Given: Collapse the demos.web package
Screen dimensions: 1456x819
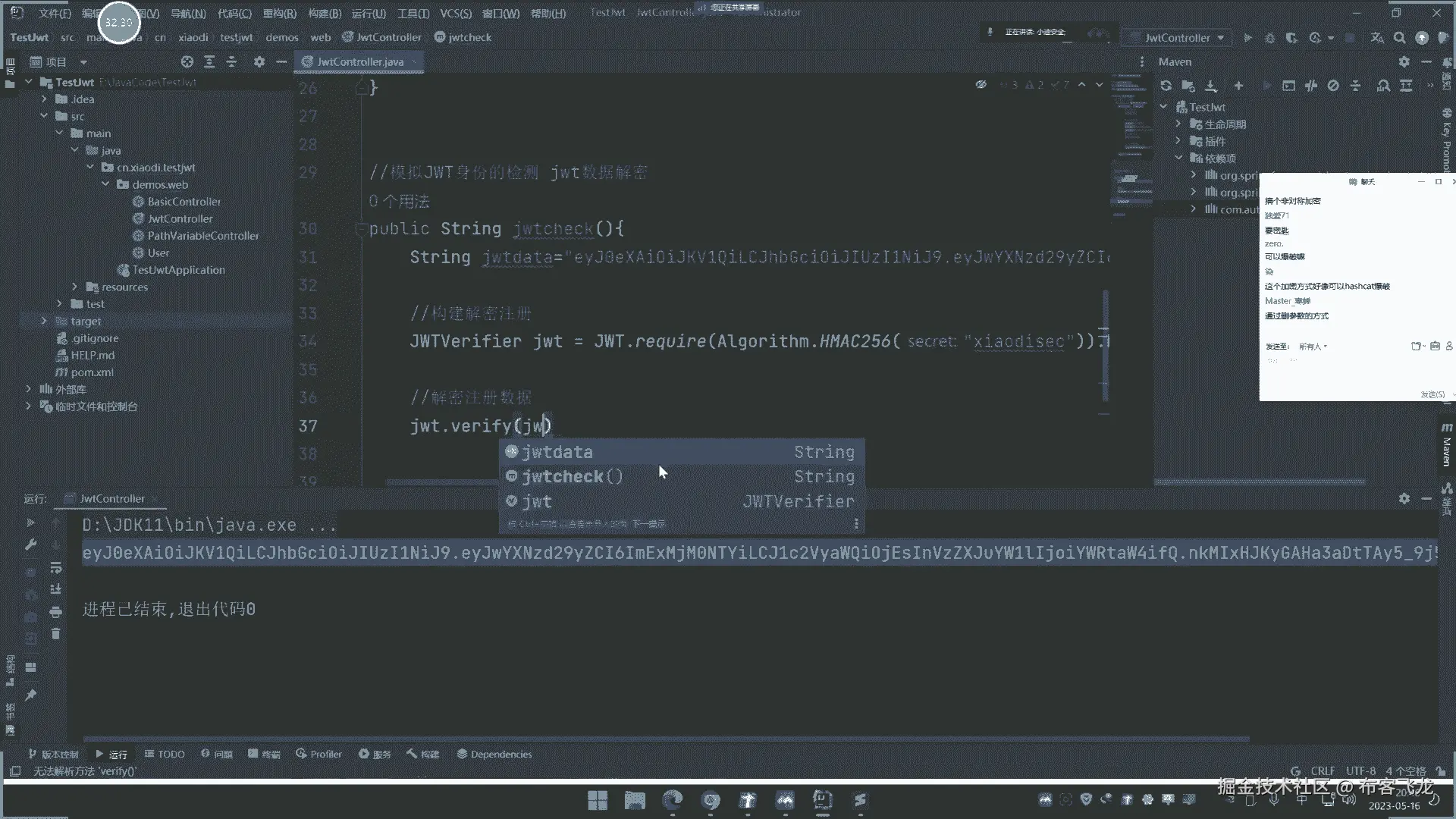Looking at the screenshot, I should pyautogui.click(x=105, y=184).
